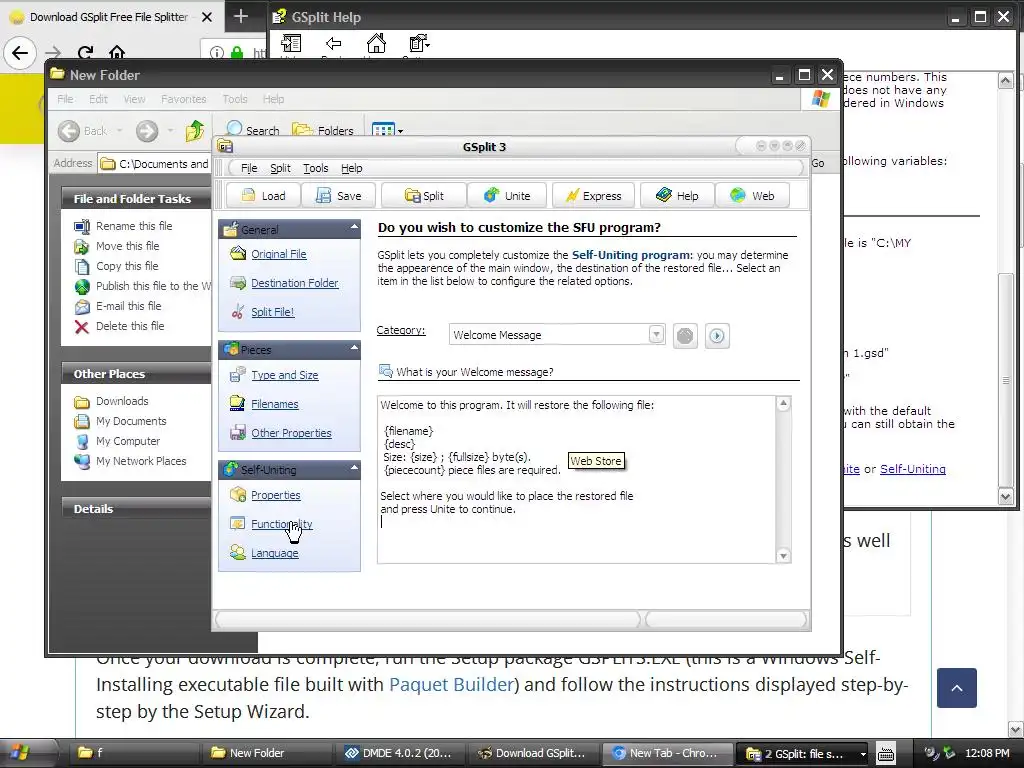Click the Load toolbar button in GSplit

click(263, 196)
